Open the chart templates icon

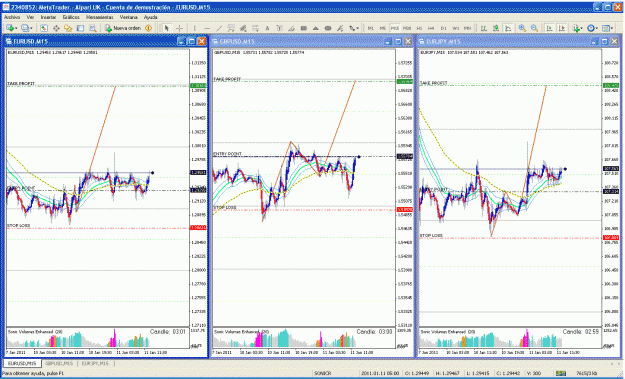(x=606, y=28)
